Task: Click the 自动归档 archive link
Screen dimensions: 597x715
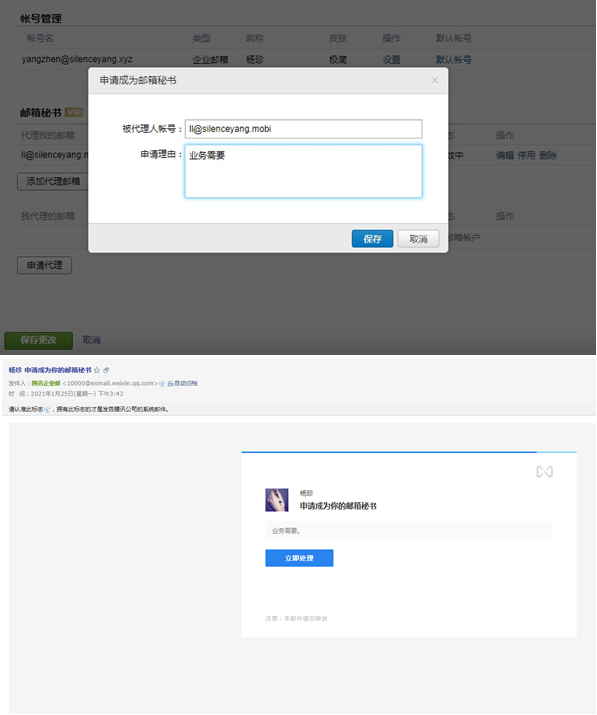Action: point(183,383)
